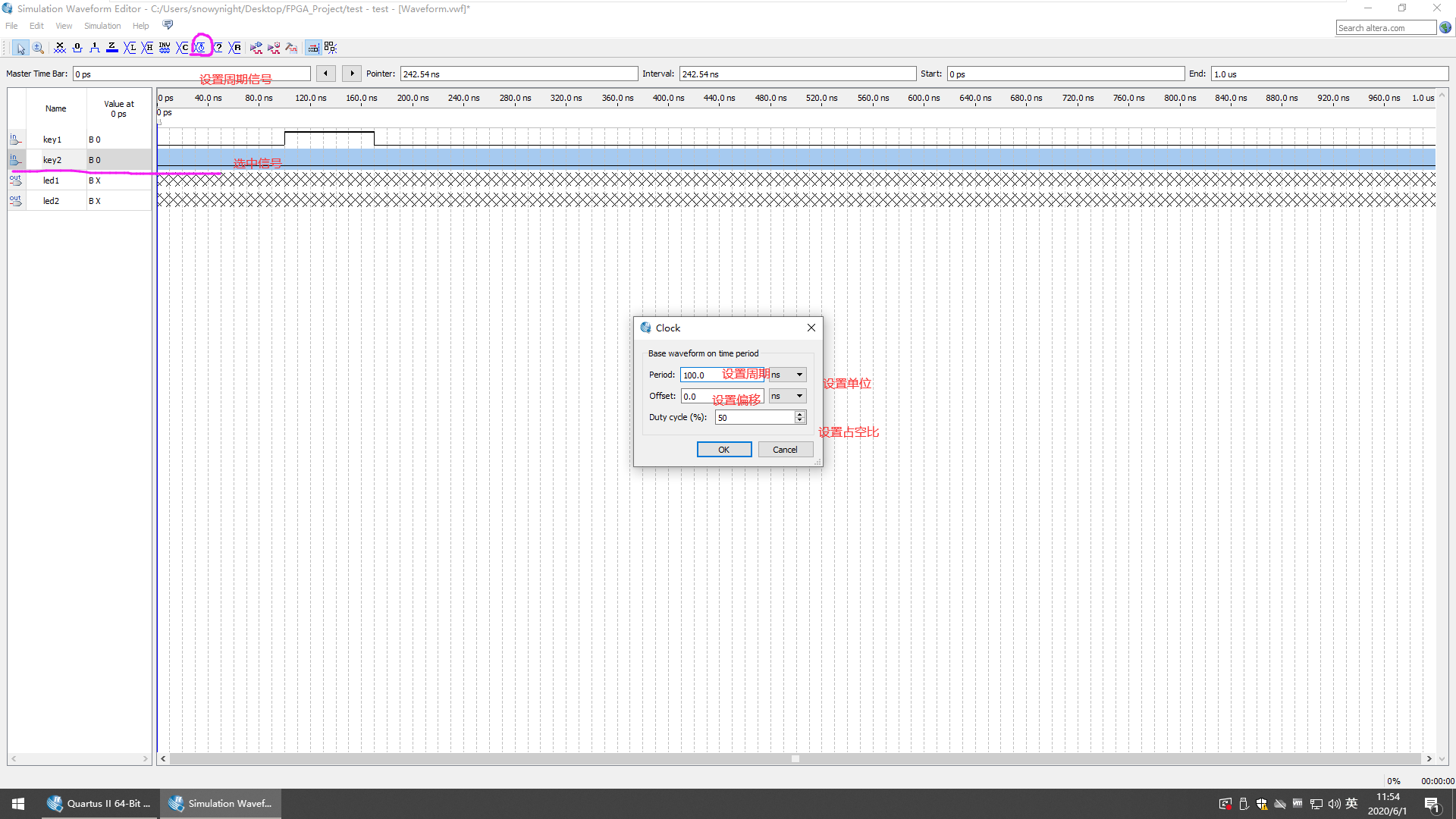
Task: Decrease Duty cycle with down spinner
Action: pyautogui.click(x=800, y=421)
